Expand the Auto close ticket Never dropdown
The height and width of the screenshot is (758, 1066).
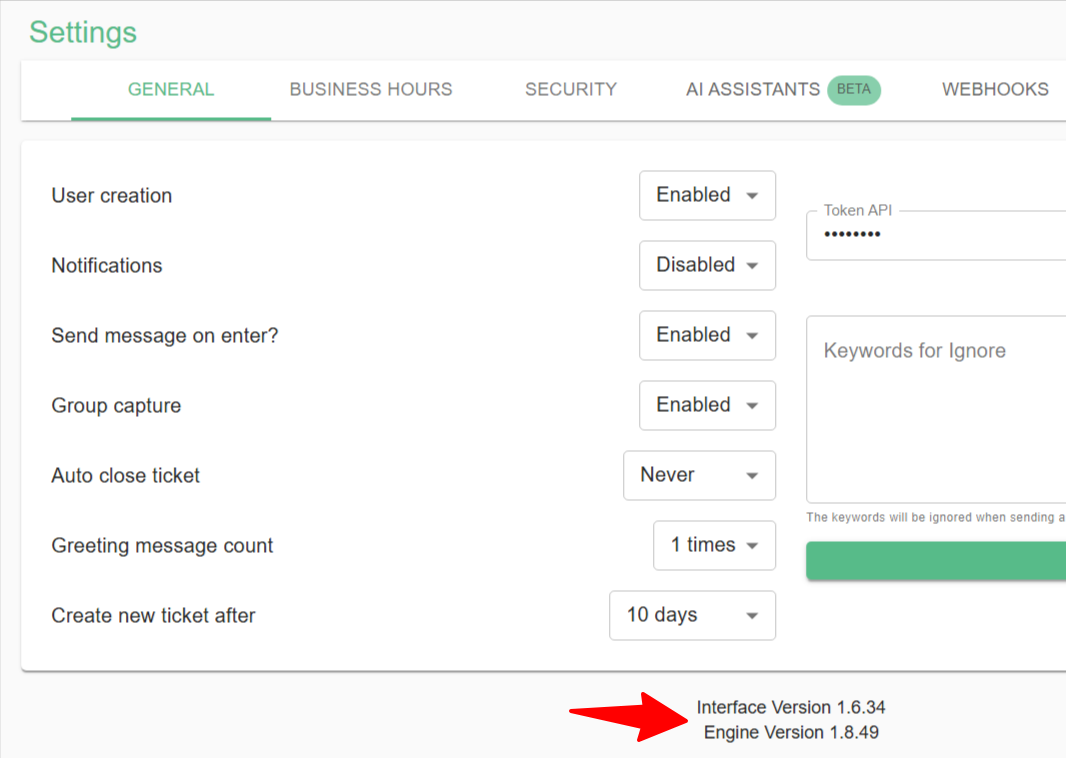click(699, 475)
